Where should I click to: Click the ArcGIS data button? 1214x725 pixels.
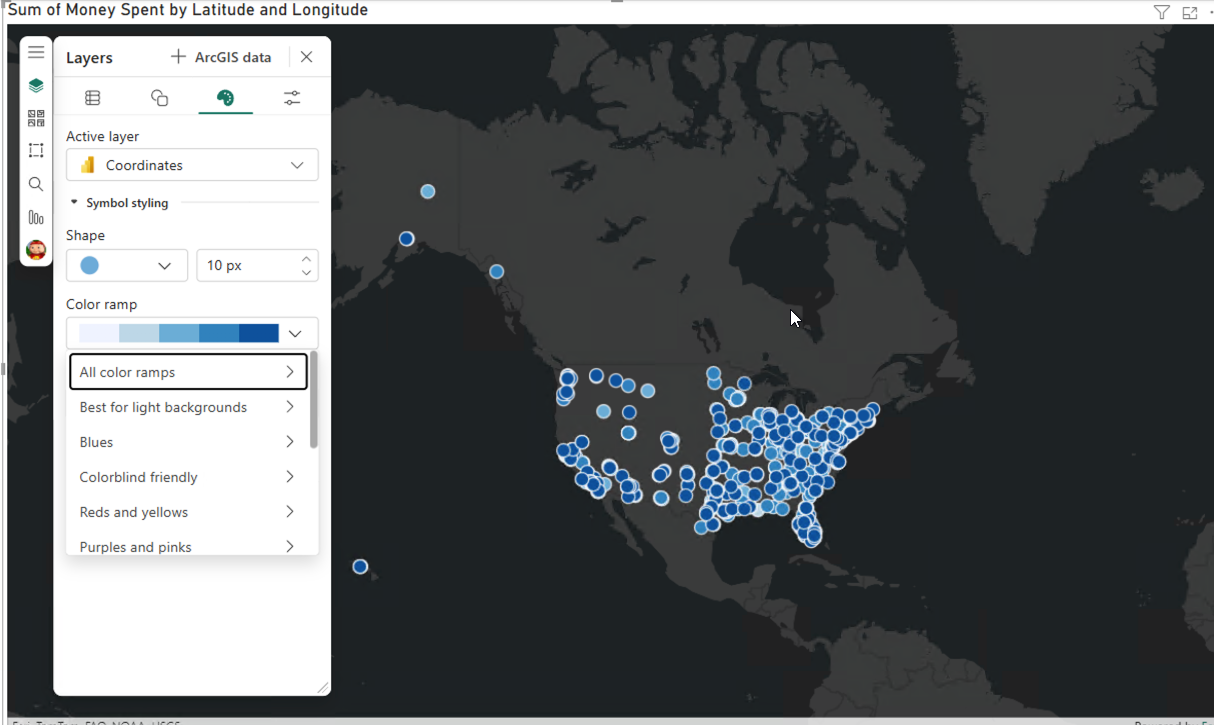pos(221,57)
